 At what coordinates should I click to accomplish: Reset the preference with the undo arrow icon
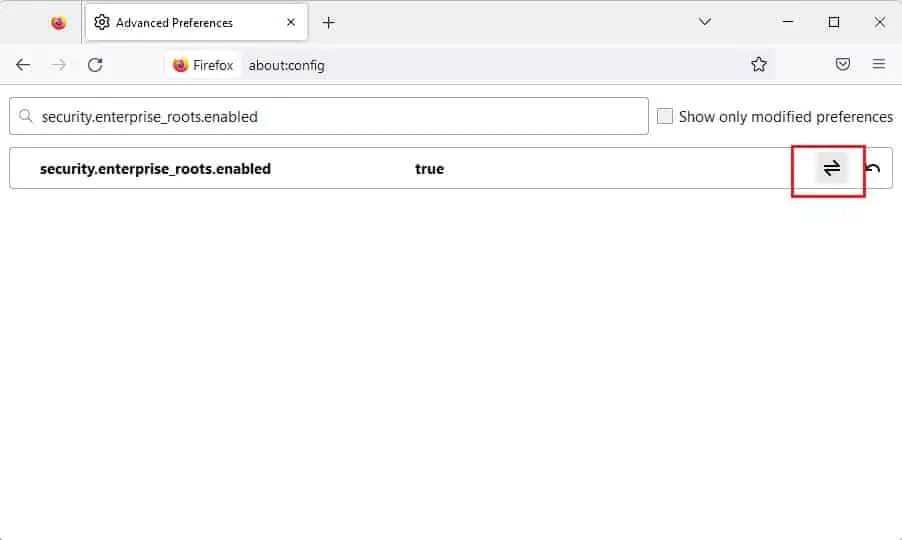pyautogui.click(x=873, y=168)
